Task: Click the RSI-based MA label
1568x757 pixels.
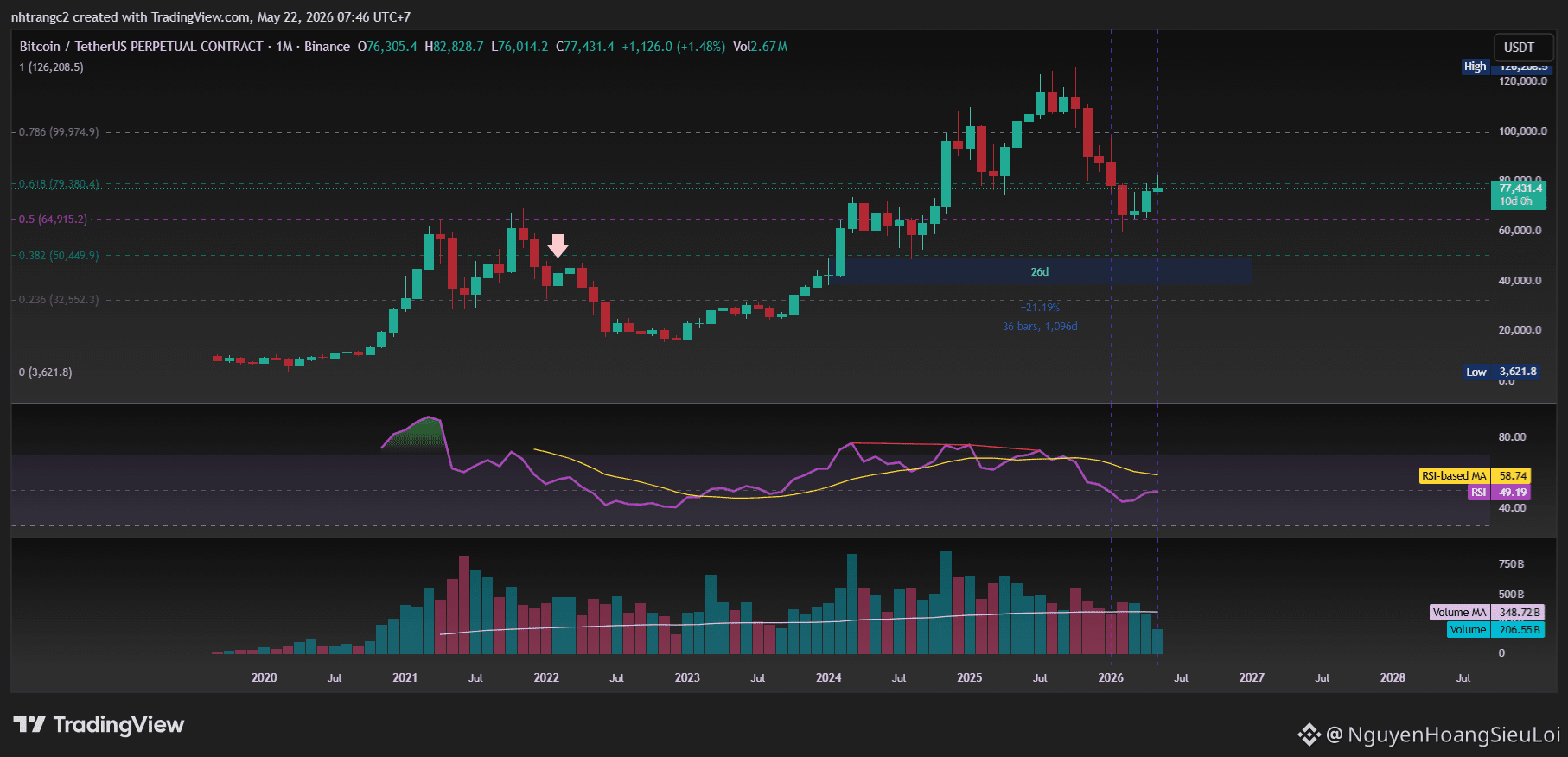Action: (x=1454, y=476)
